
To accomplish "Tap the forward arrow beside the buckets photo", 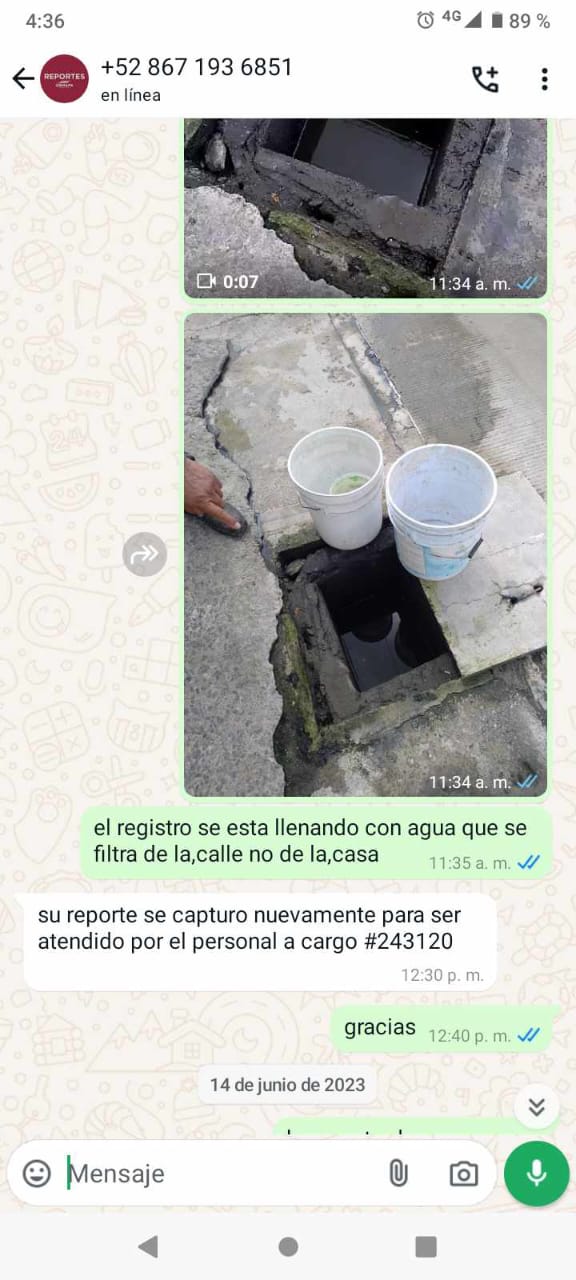I will tap(145, 554).
